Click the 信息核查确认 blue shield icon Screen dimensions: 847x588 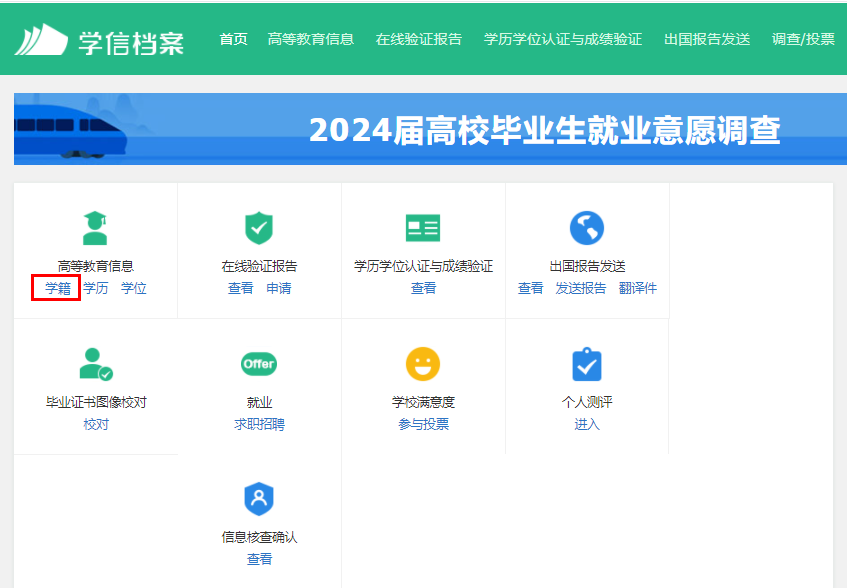pos(259,499)
